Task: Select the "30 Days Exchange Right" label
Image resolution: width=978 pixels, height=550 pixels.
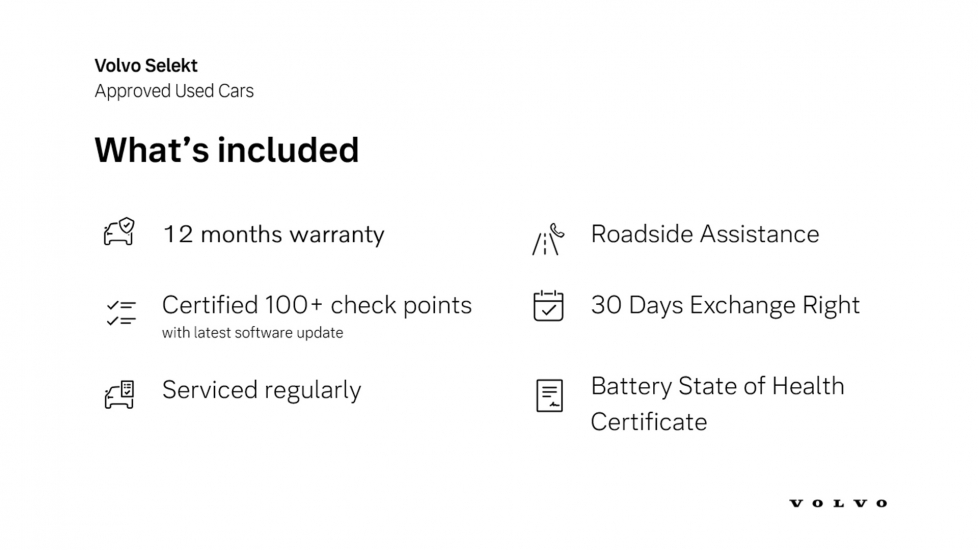Action: click(x=724, y=305)
